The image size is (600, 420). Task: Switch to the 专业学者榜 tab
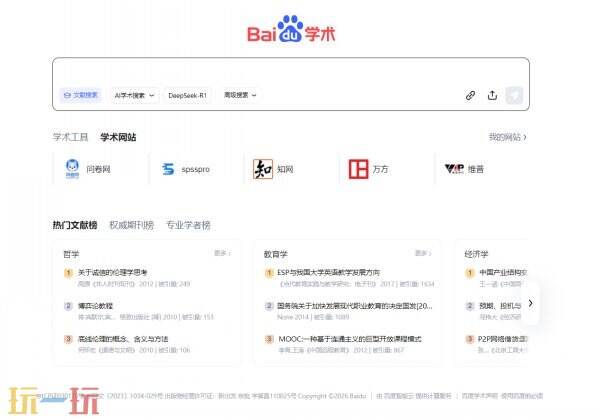tap(188, 225)
